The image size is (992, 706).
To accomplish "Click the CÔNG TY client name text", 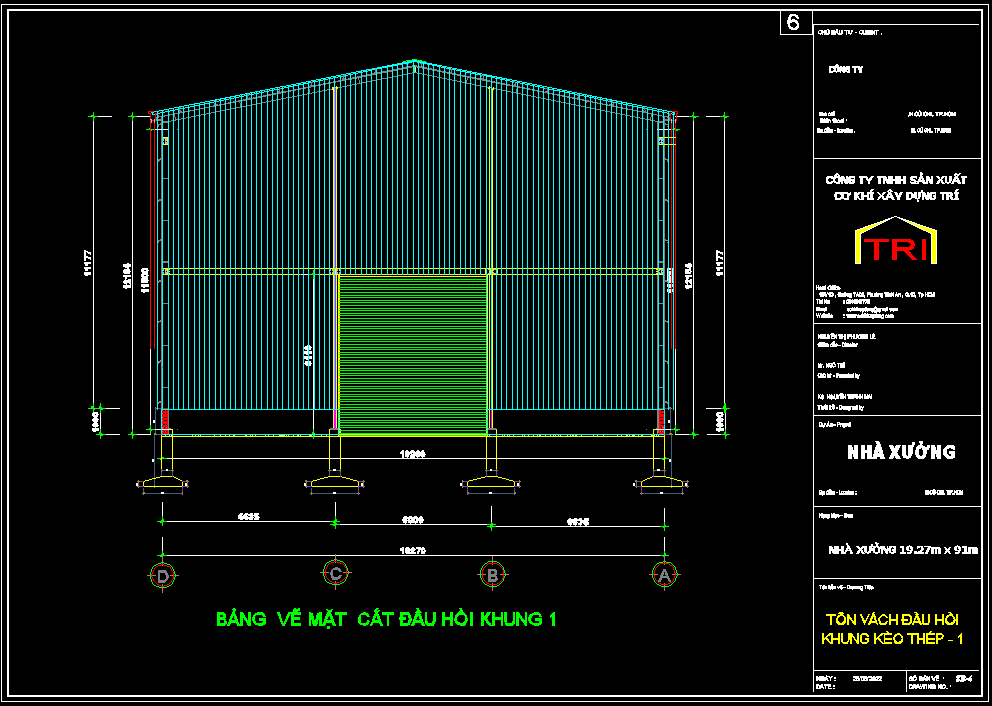I will point(846,70).
